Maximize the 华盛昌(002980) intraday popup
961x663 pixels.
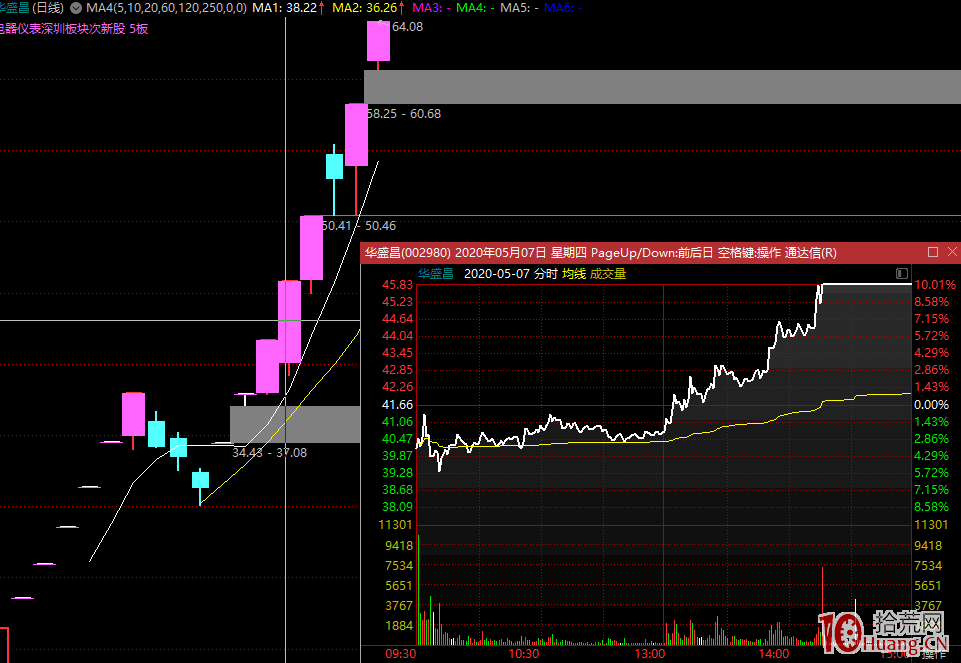click(x=933, y=252)
